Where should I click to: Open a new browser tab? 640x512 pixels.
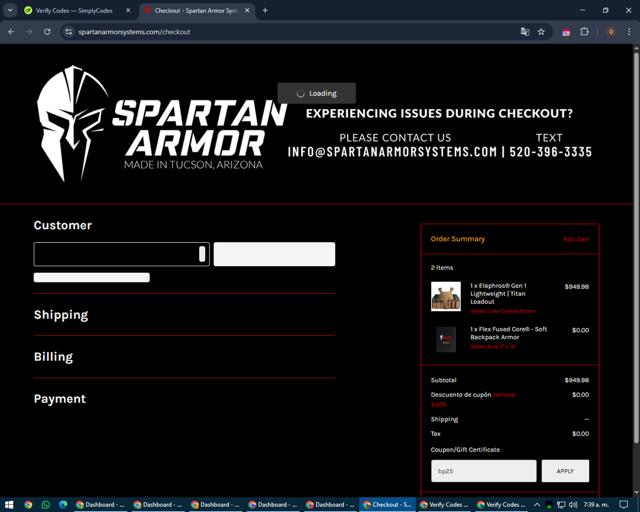(265, 11)
